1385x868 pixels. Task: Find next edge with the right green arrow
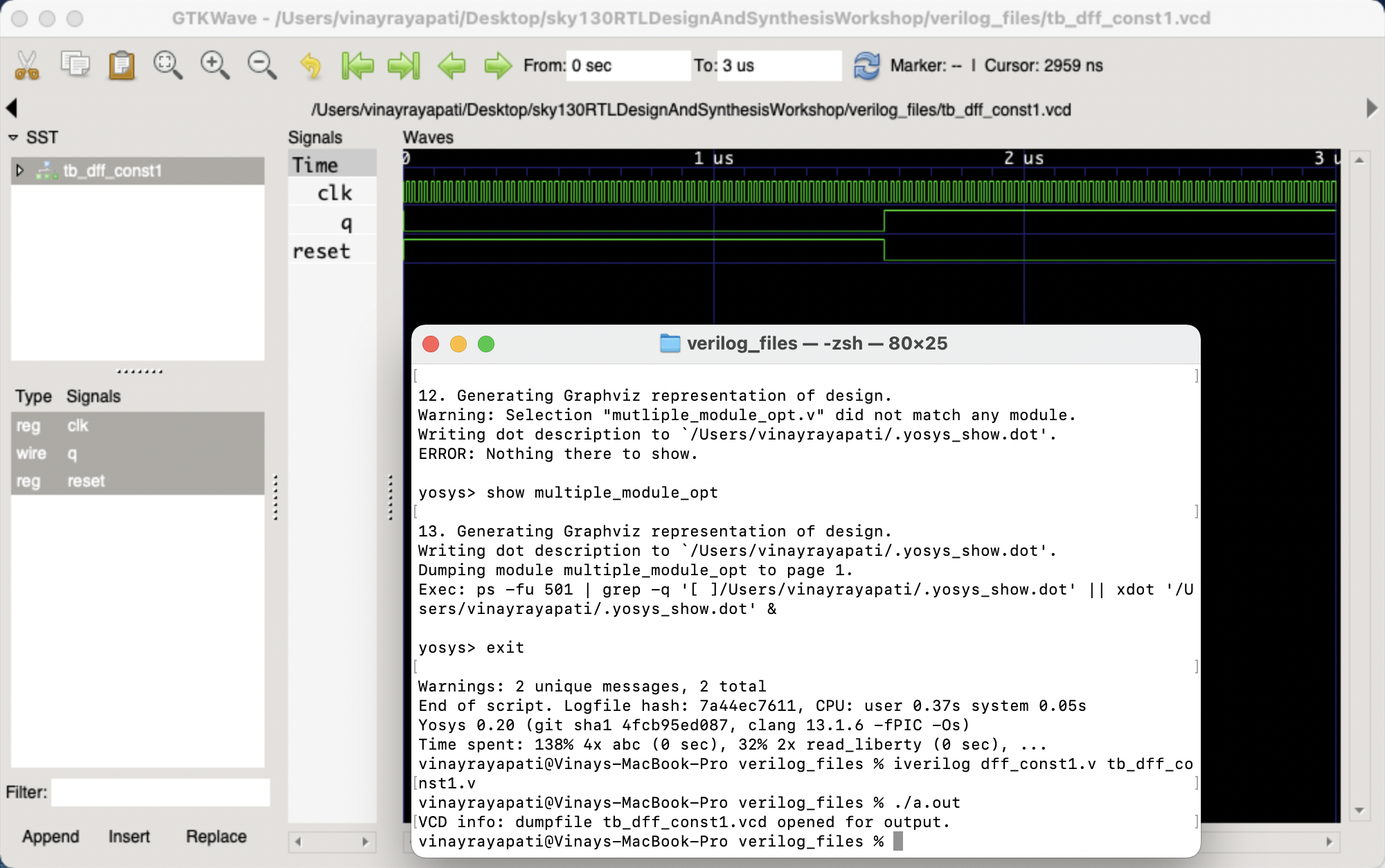click(498, 65)
